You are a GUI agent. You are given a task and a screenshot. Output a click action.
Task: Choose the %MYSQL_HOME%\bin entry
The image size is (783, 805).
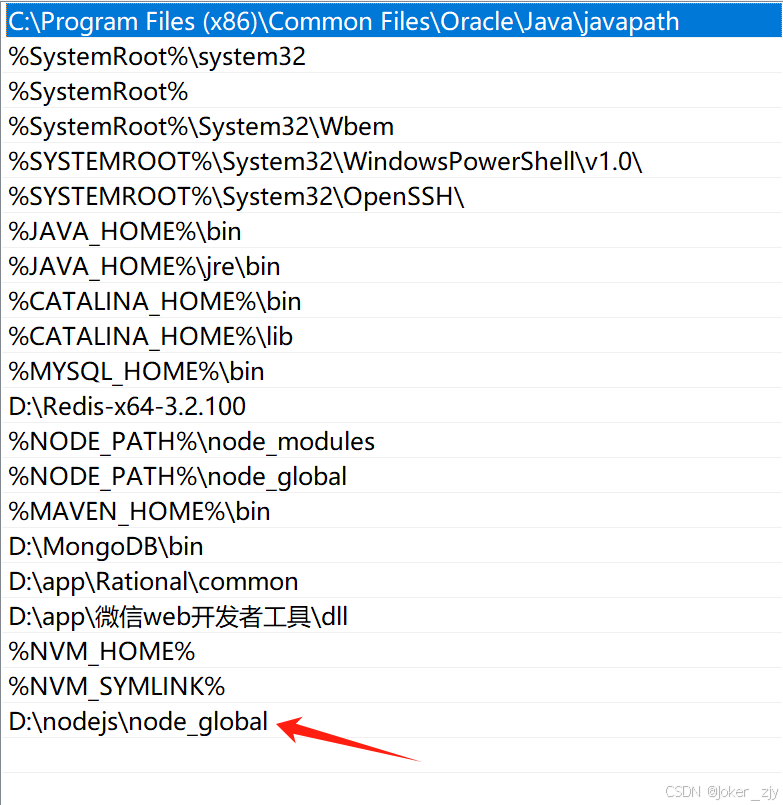coord(394,371)
